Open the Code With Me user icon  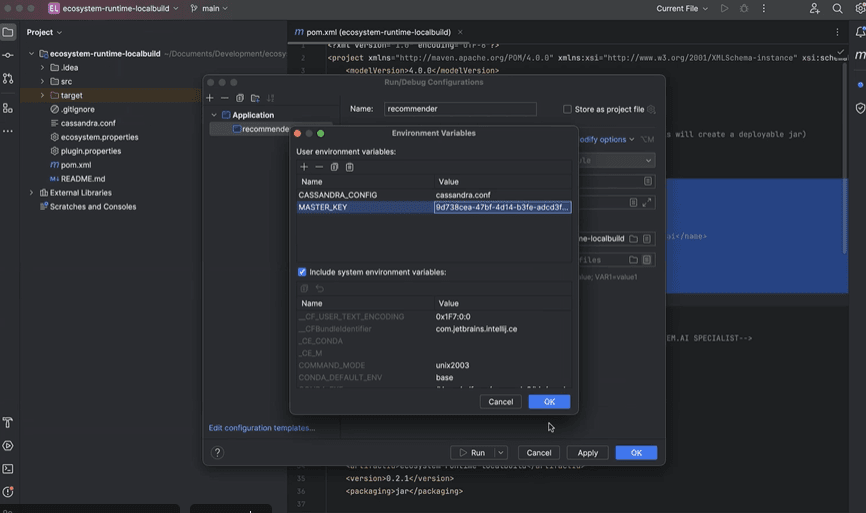[x=815, y=8]
